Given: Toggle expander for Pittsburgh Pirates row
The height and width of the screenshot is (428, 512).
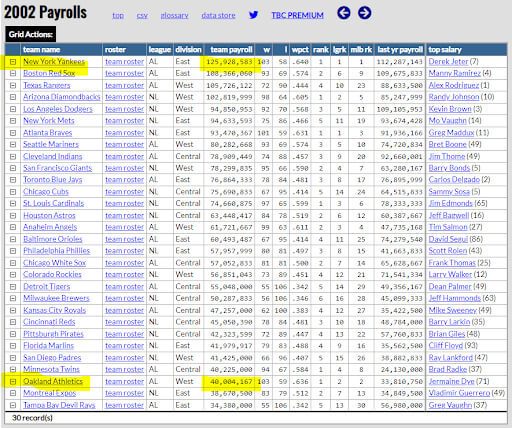Looking at the screenshot, I should tap(13, 334).
